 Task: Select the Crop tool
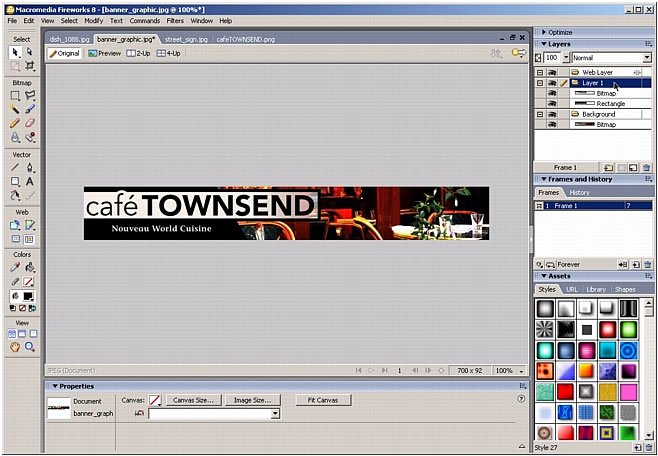point(29,65)
